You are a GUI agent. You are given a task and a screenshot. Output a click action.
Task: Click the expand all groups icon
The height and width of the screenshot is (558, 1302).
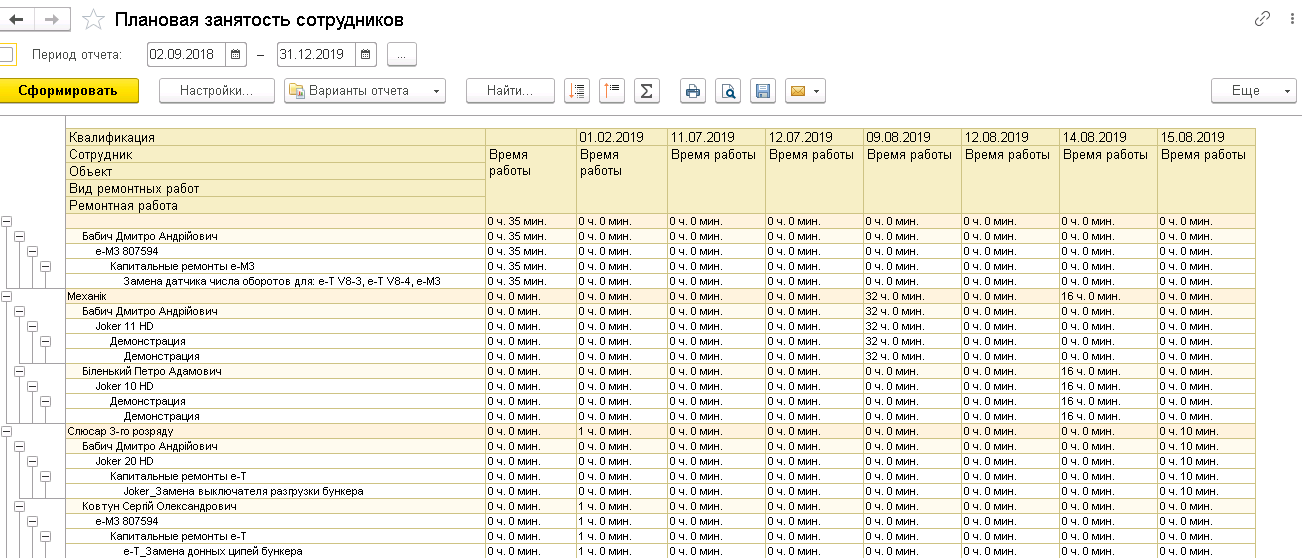point(577,91)
